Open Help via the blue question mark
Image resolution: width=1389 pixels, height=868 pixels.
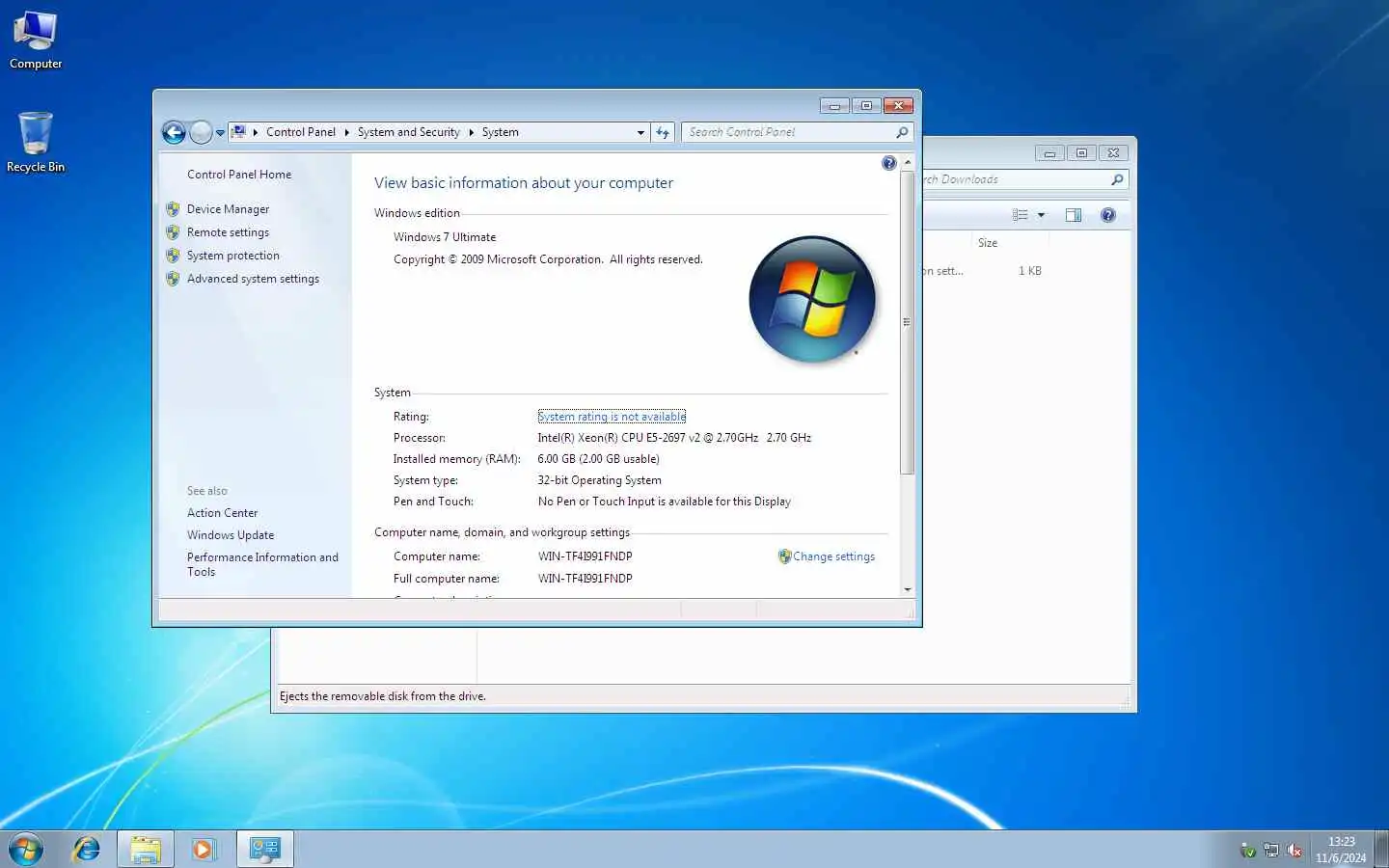tap(889, 163)
